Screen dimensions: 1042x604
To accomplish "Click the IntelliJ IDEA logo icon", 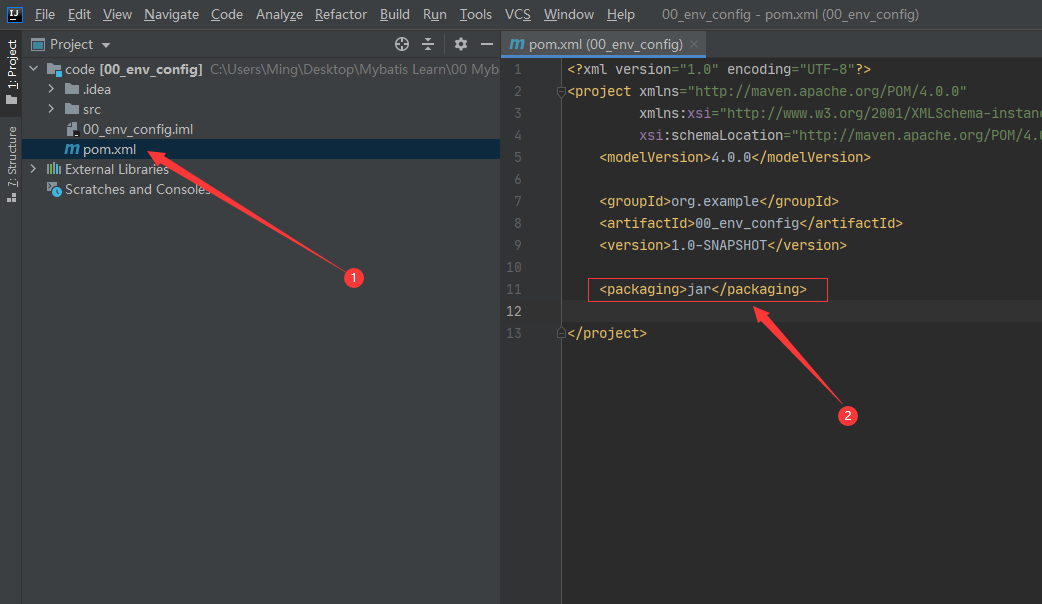I will click(14, 14).
